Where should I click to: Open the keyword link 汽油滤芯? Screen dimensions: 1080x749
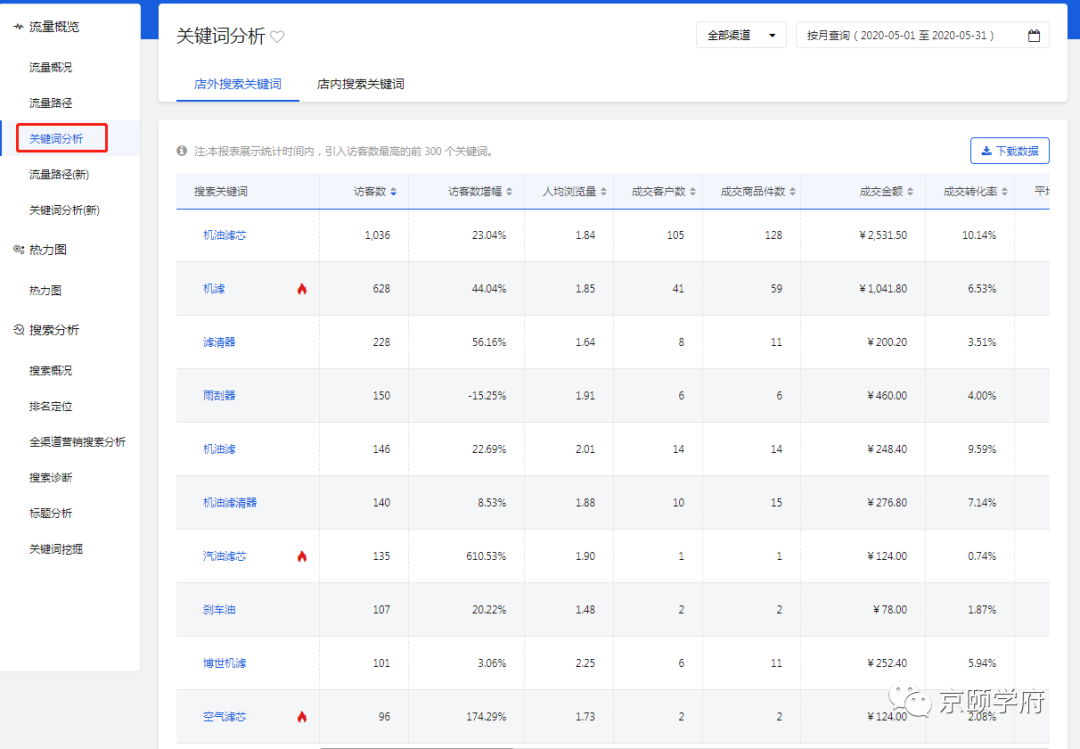(225, 556)
